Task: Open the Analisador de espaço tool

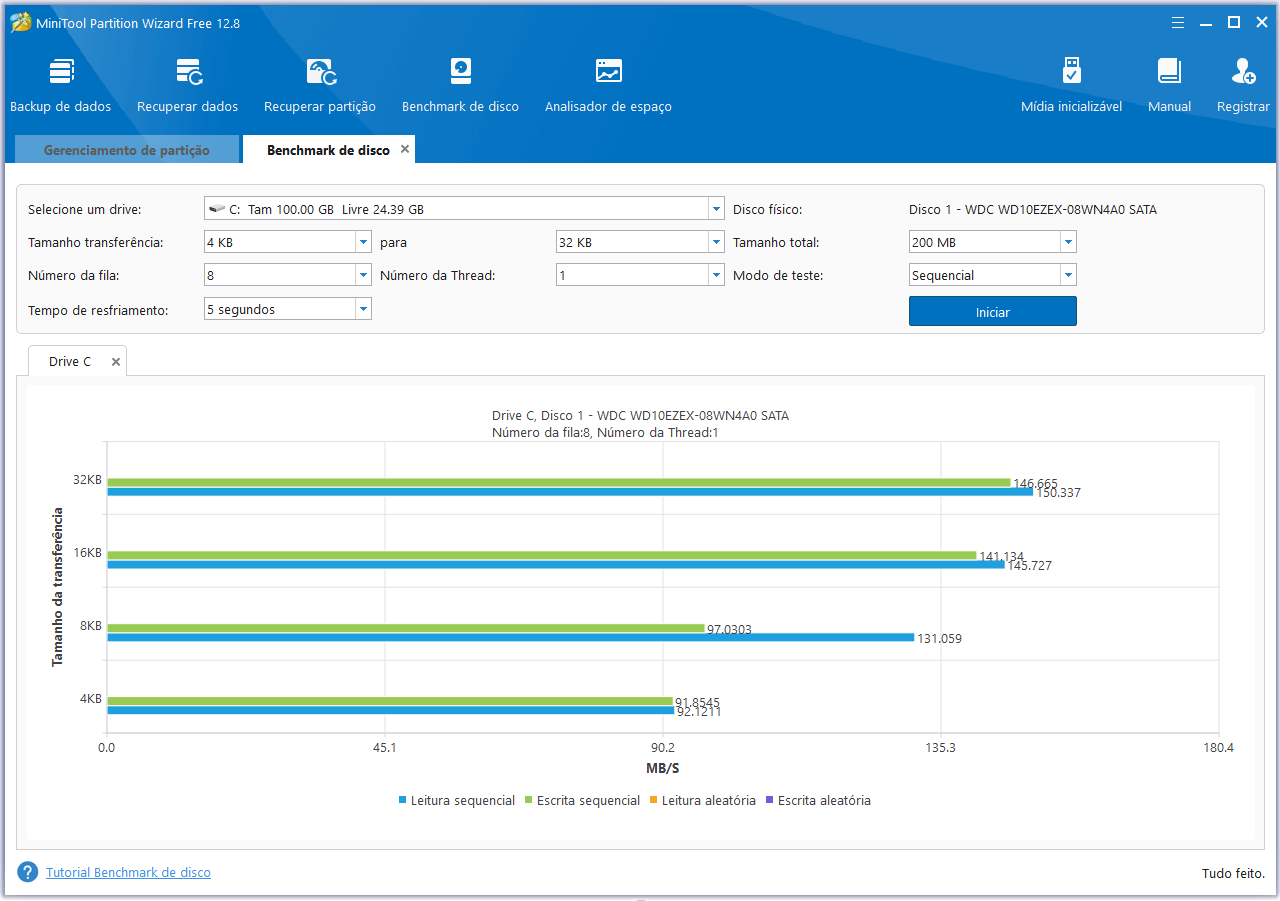Action: tap(608, 72)
